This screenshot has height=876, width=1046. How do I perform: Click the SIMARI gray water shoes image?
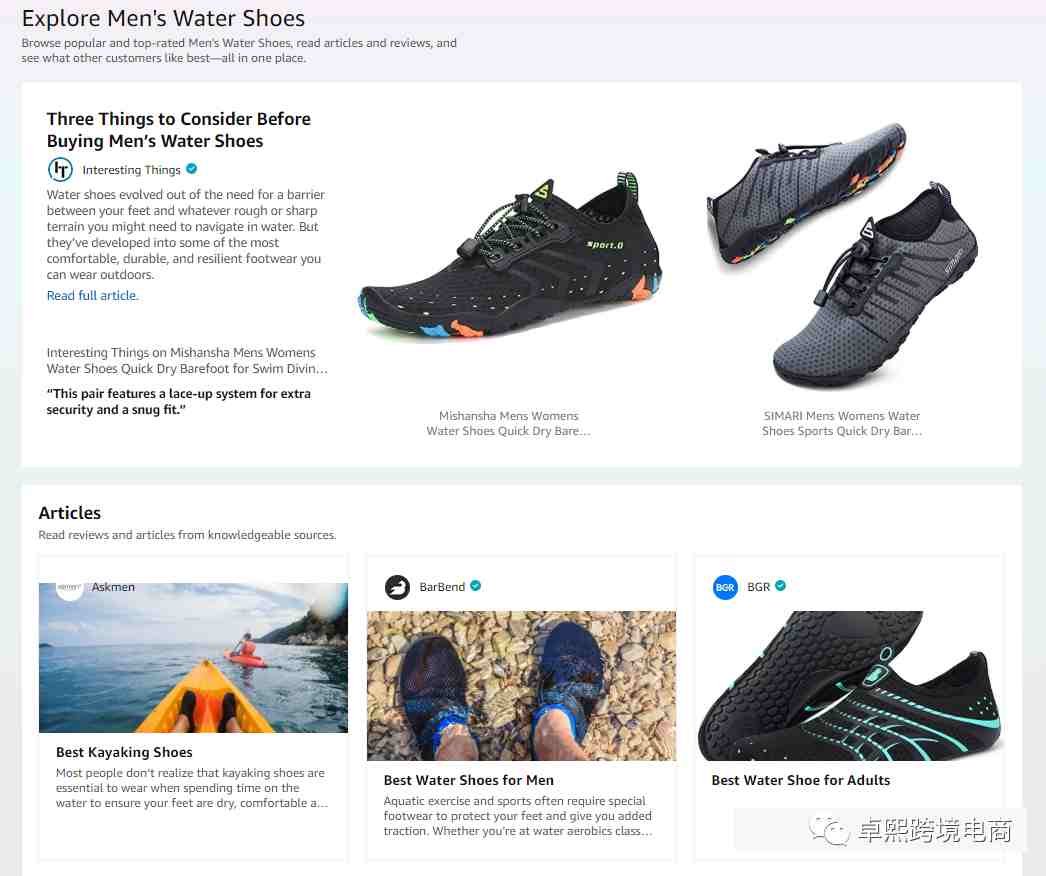click(842, 255)
